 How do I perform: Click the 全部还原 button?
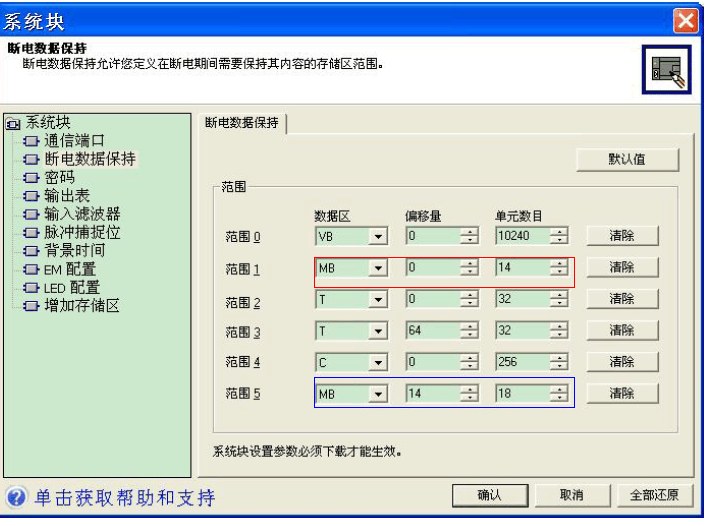[x=655, y=495]
